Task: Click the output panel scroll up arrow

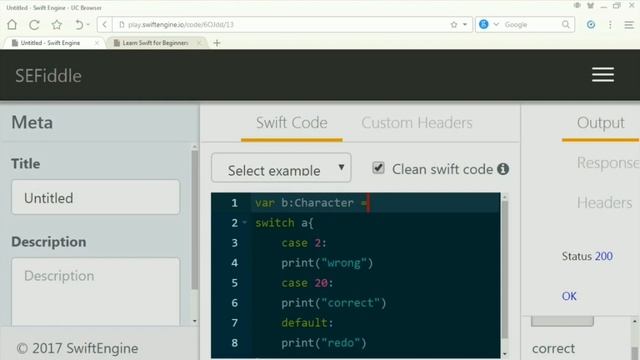Action: point(635,322)
